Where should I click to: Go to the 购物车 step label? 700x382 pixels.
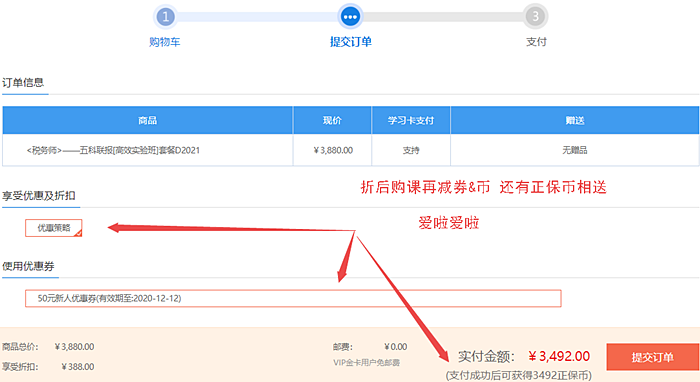click(x=165, y=42)
